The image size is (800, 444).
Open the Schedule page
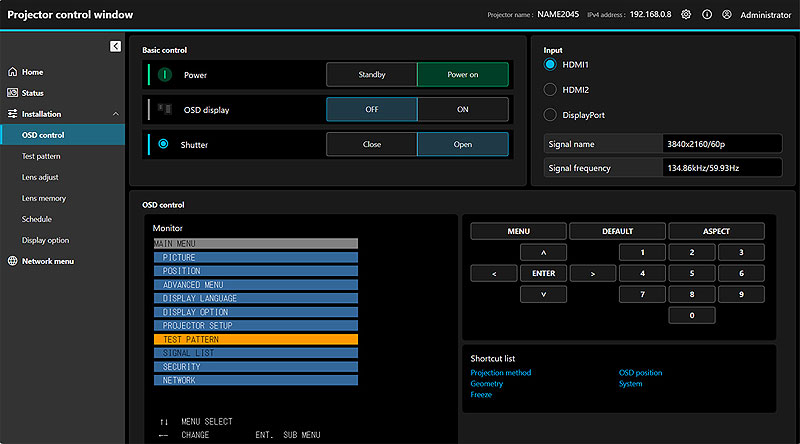(x=37, y=219)
